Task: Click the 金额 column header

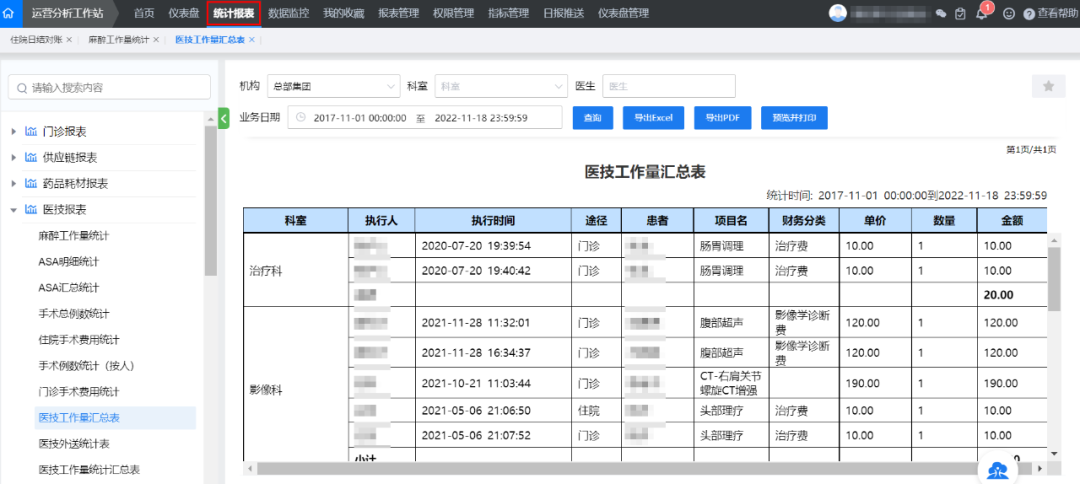Action: pos(1012,220)
